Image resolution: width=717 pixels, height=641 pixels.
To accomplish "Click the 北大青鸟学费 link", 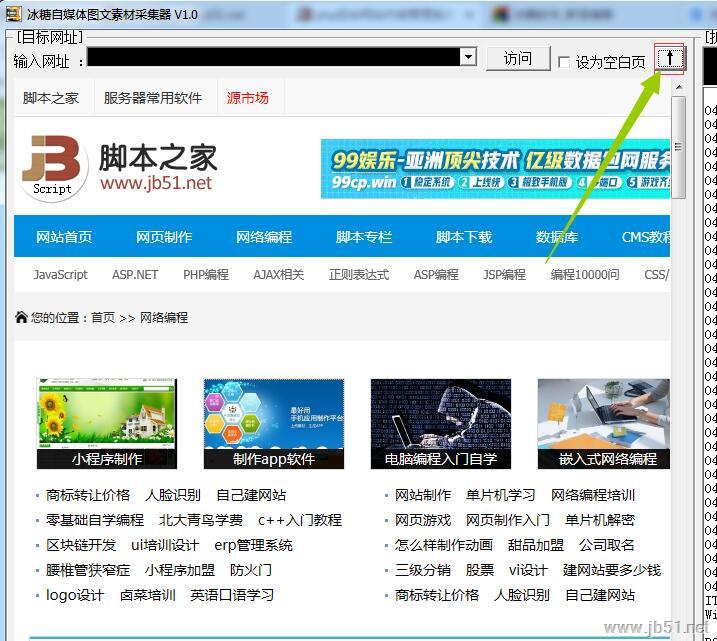I will pyautogui.click(x=201, y=520).
